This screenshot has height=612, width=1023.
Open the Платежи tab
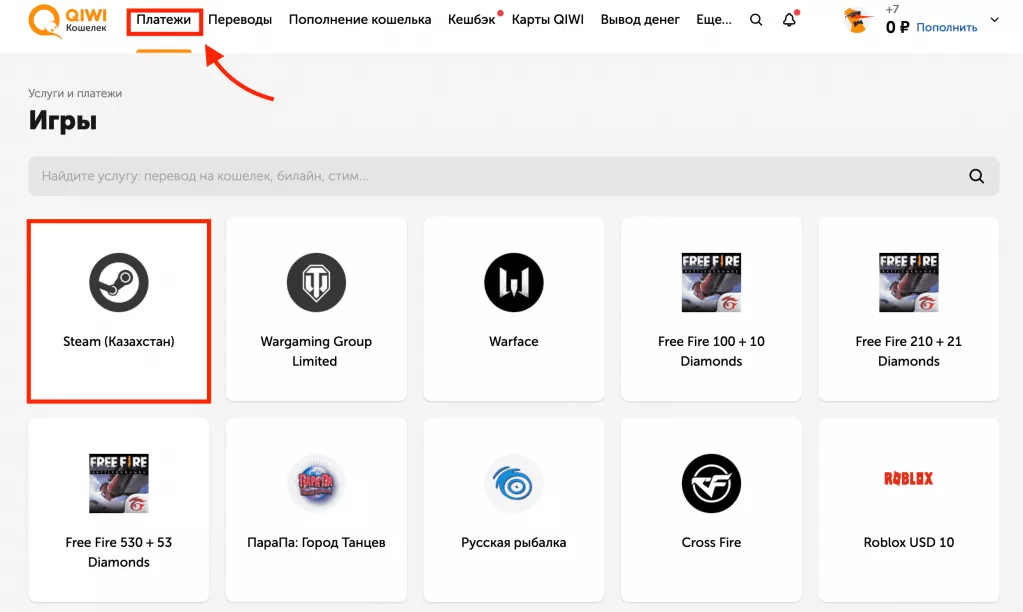click(164, 20)
